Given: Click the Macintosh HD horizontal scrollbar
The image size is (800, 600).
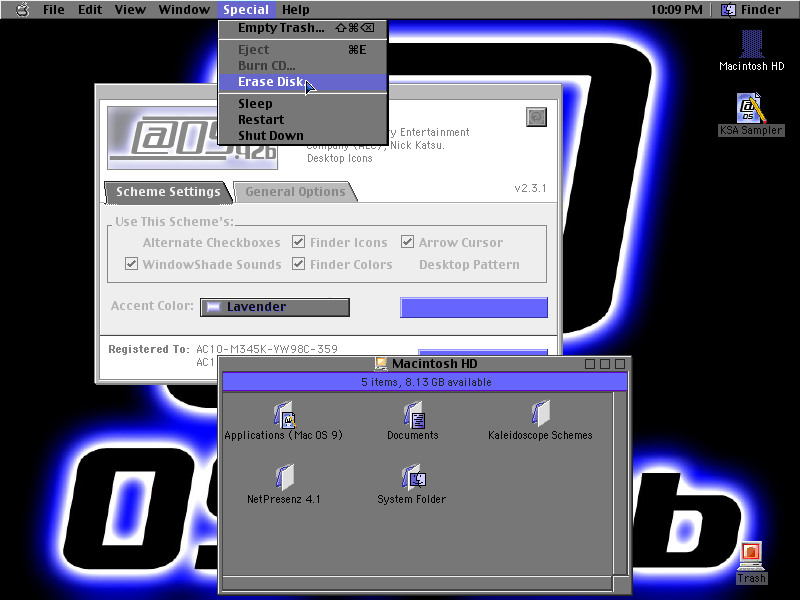Looking at the screenshot, I should point(417,583).
